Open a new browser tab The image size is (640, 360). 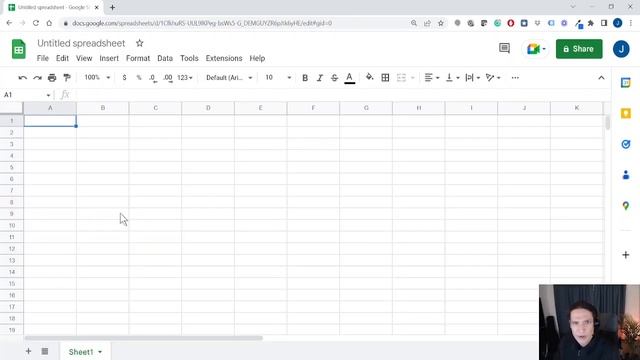[112, 7]
